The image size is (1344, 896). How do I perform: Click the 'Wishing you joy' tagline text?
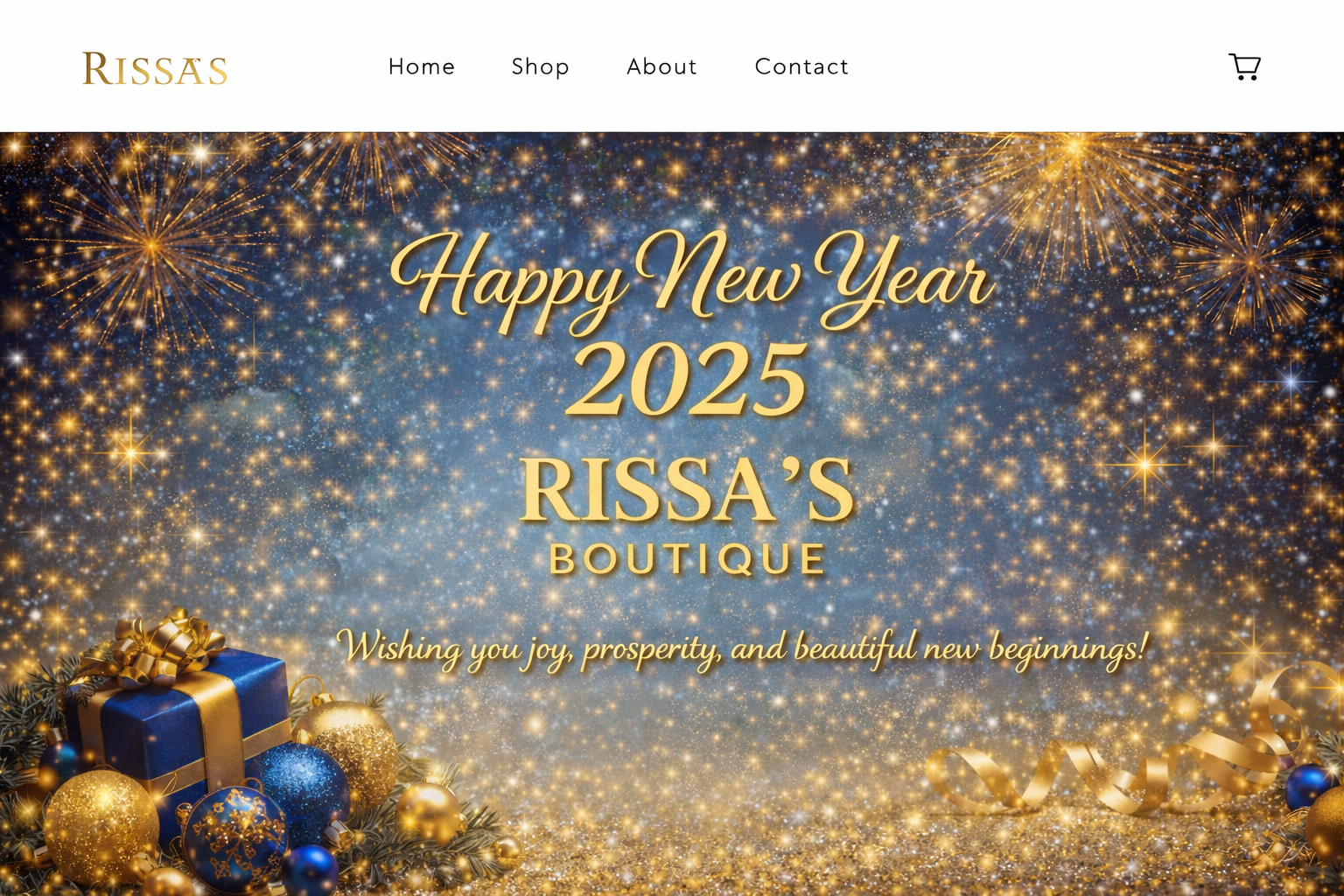742,649
